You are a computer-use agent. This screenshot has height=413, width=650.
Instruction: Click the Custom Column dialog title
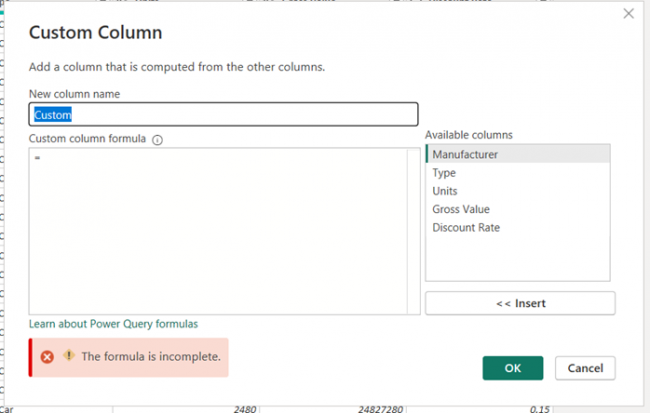(x=95, y=32)
